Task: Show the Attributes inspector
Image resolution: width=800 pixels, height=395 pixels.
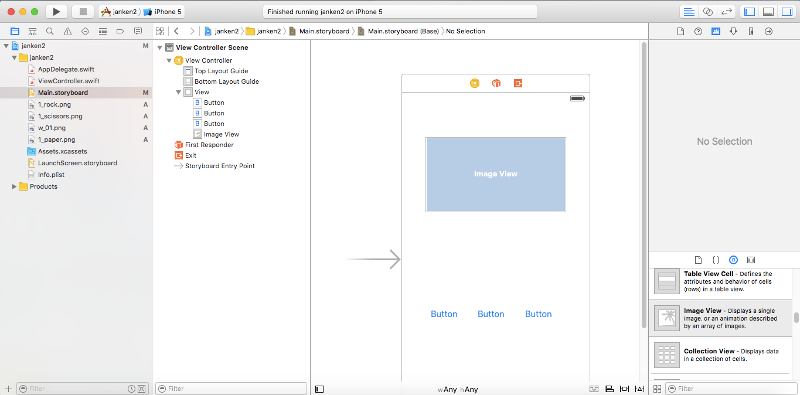Action: (x=733, y=31)
